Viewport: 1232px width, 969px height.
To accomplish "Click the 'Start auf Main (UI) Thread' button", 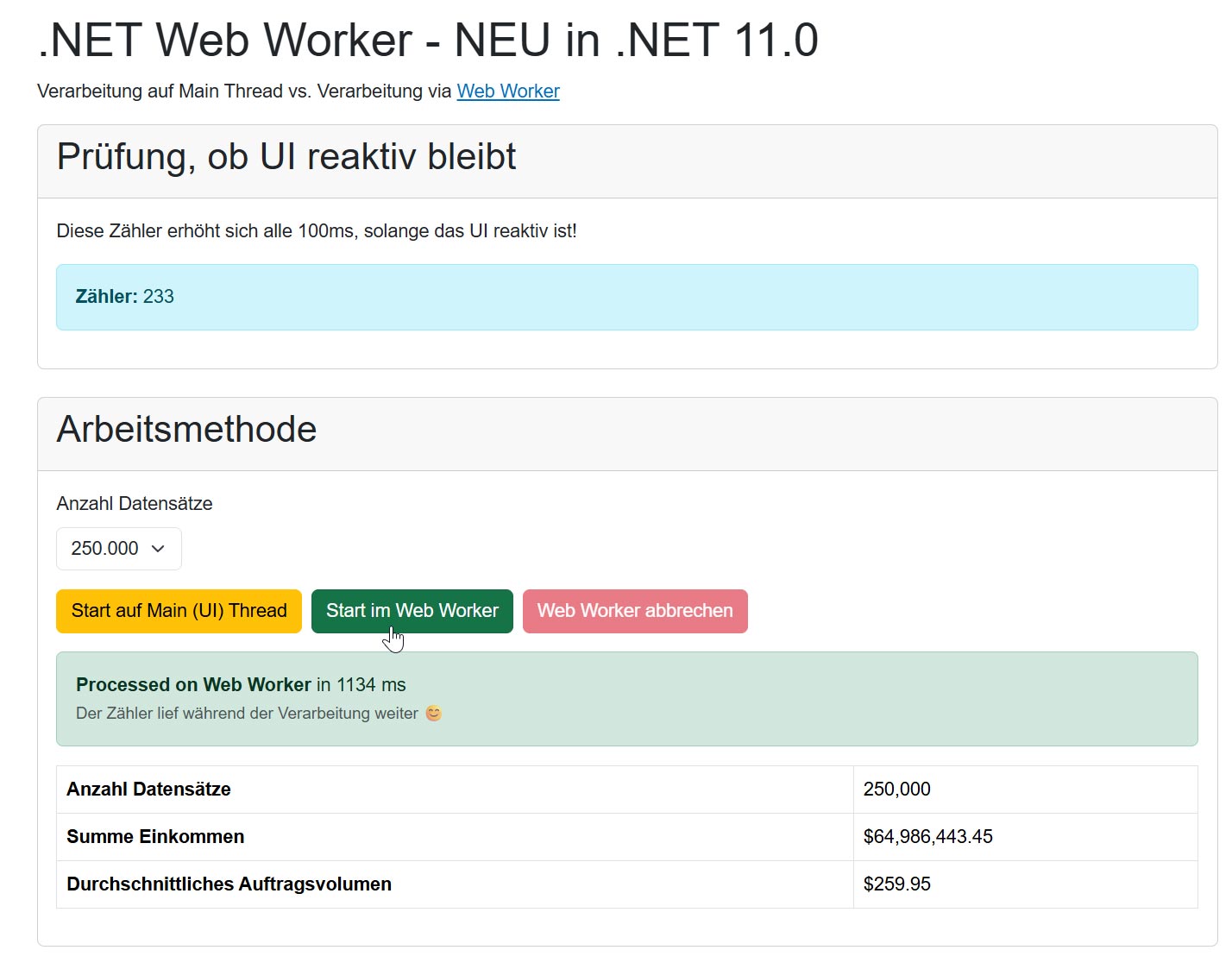I will [x=179, y=611].
